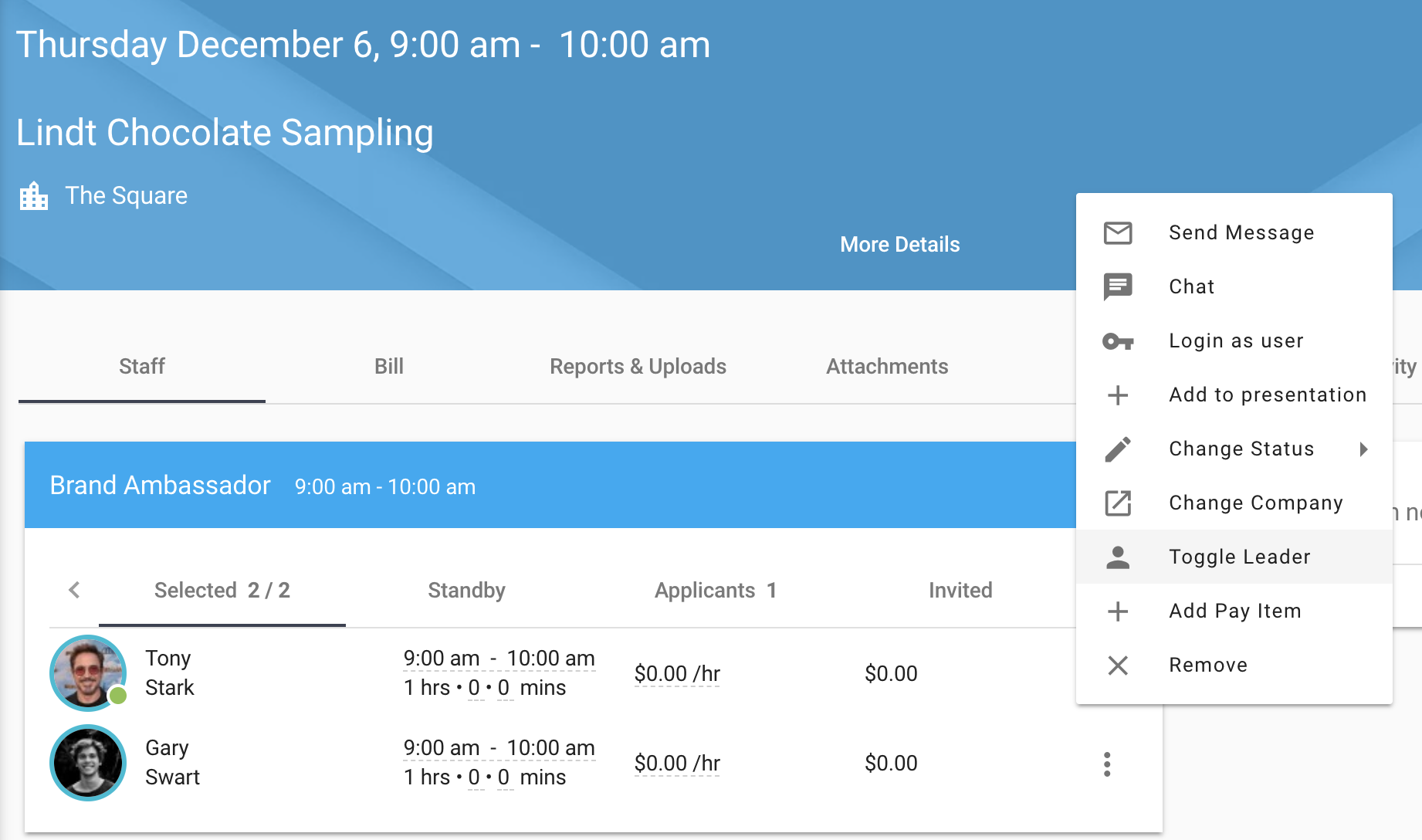
Task: Expand the Change Status submenu arrow
Action: click(1364, 449)
